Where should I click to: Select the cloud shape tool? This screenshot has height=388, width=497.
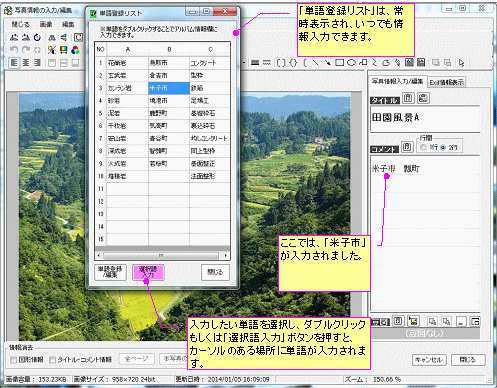click(386, 62)
